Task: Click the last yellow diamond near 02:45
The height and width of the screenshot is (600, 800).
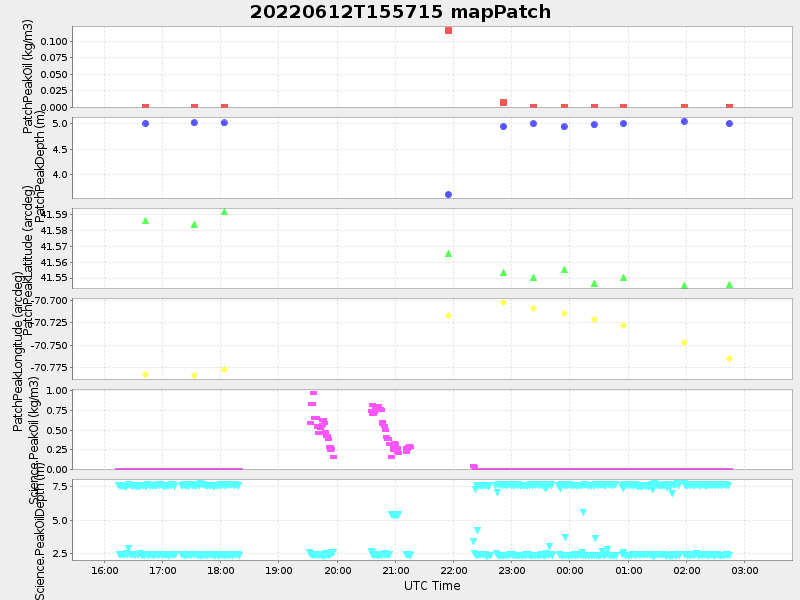Action: [730, 359]
